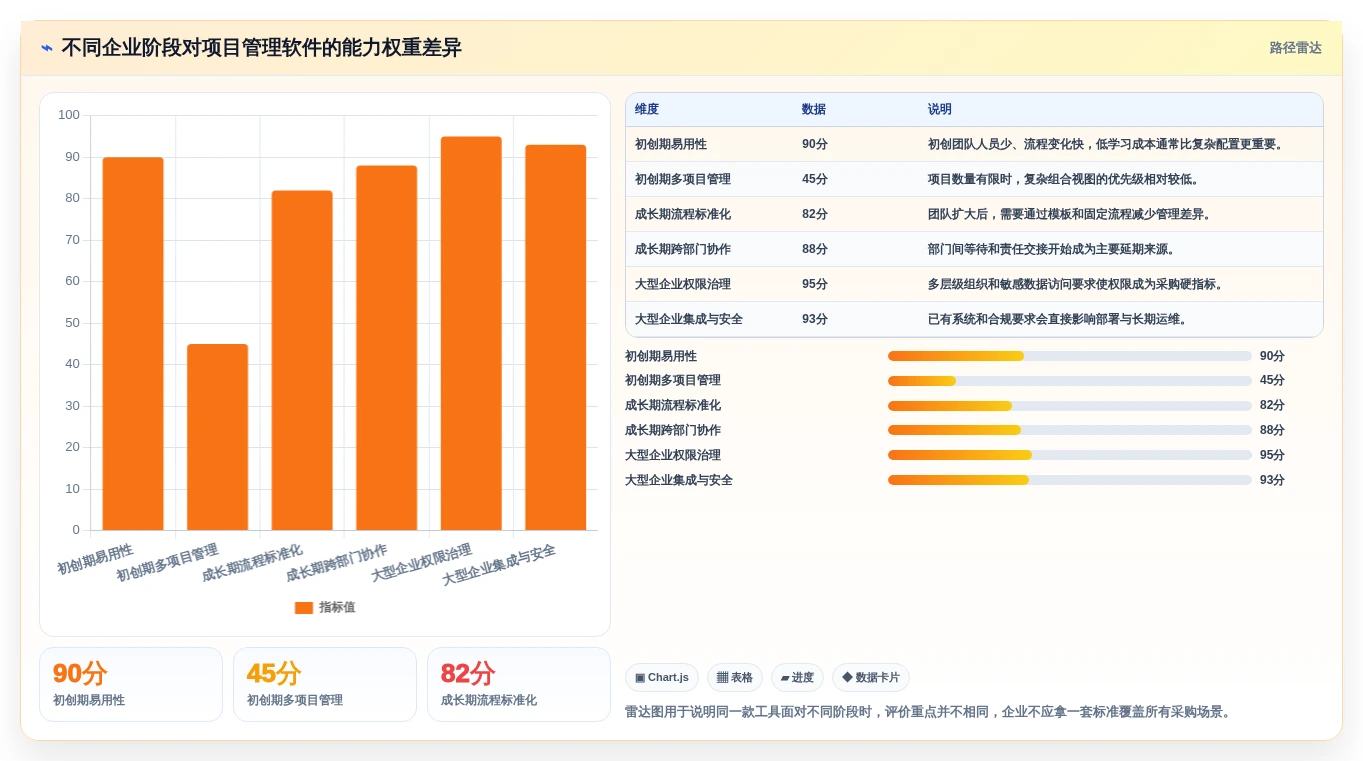Click the footer note starting 雷达图用于说明
Viewport: 1363px width, 761px height.
930,712
